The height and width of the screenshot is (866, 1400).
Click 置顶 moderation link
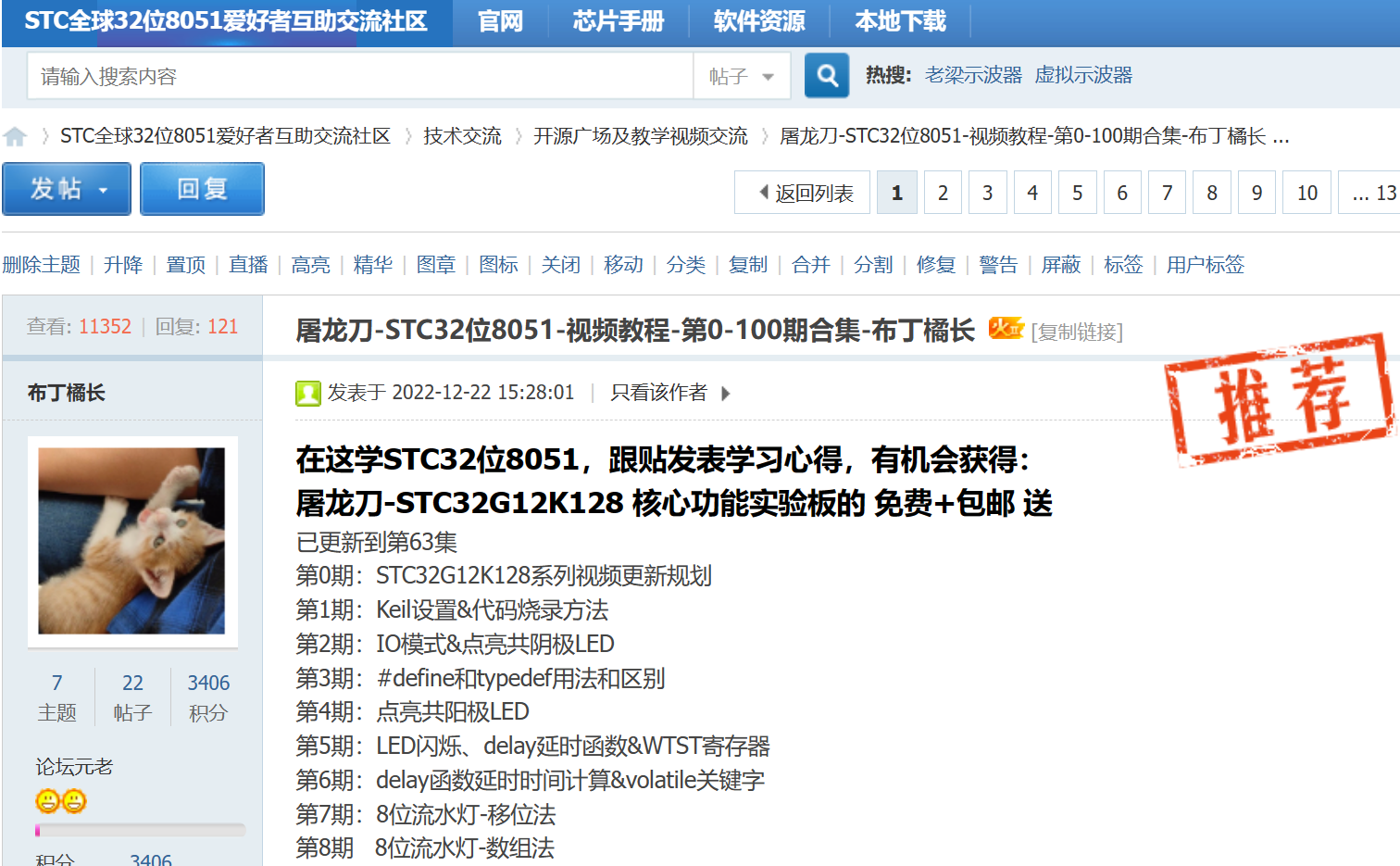click(186, 265)
